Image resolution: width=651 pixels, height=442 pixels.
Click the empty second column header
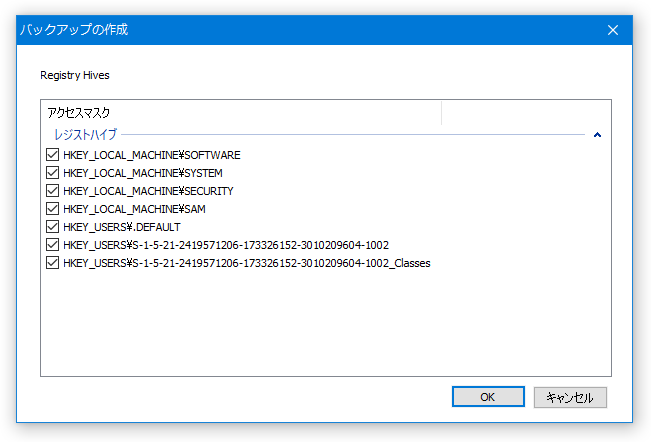coord(526,112)
